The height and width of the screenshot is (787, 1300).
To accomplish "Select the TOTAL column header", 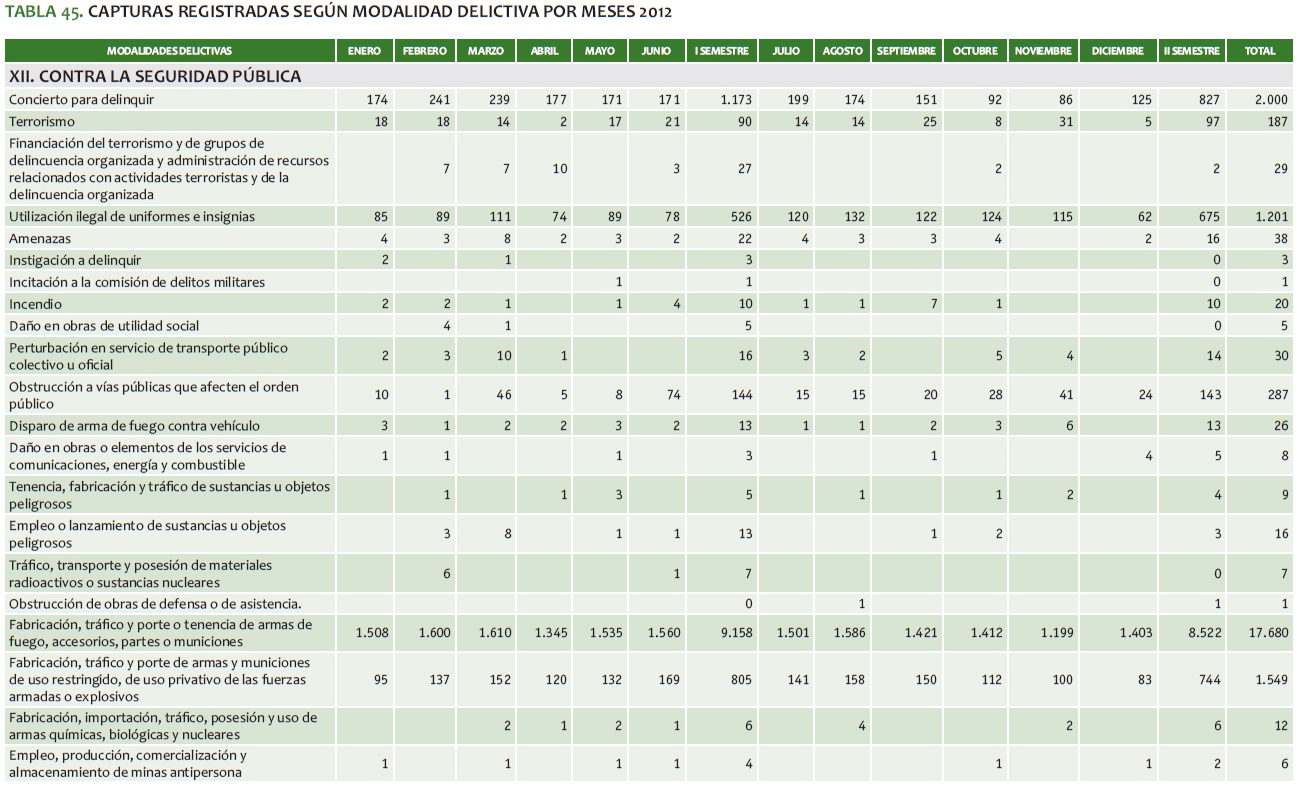I will click(x=1259, y=51).
